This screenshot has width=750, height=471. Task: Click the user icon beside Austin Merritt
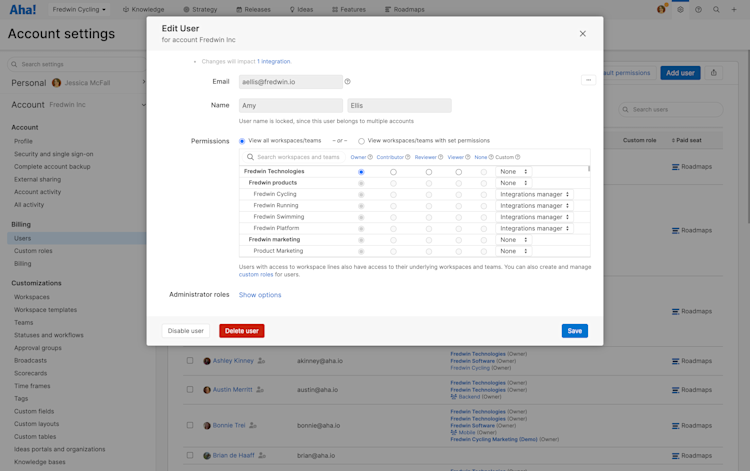[260, 390]
